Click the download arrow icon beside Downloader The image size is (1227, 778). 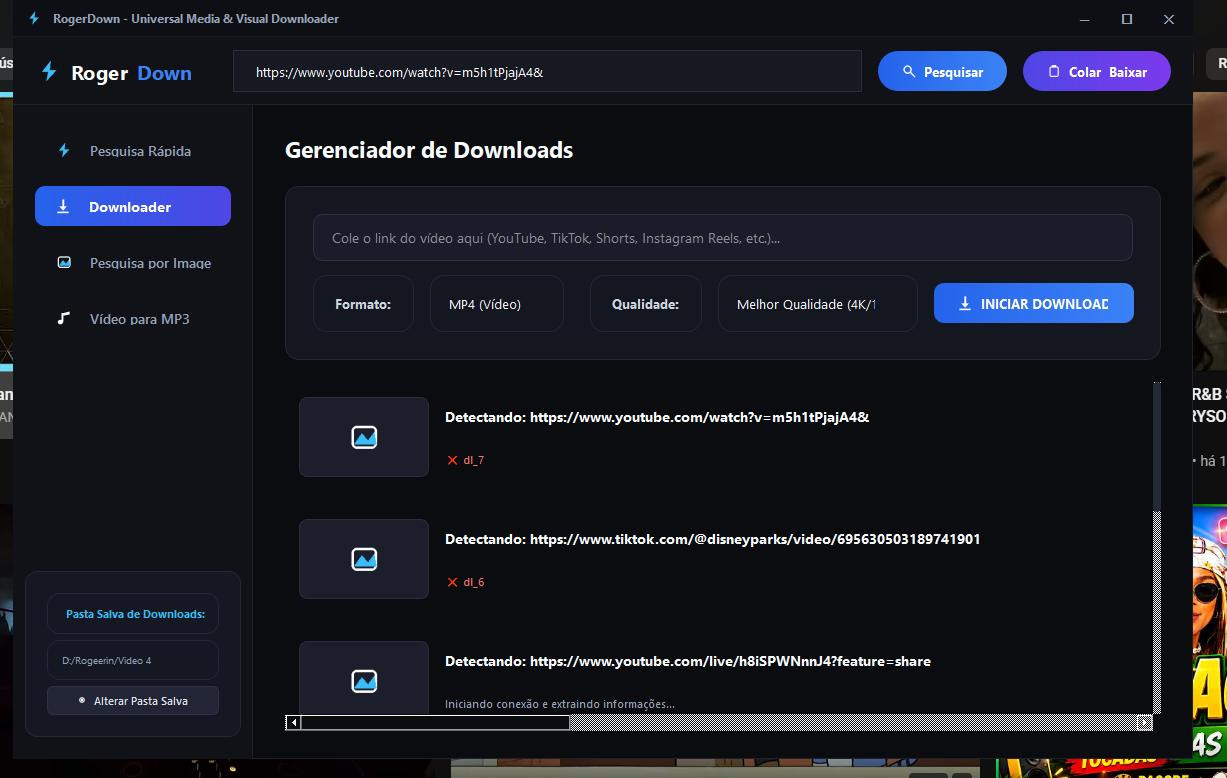63,207
